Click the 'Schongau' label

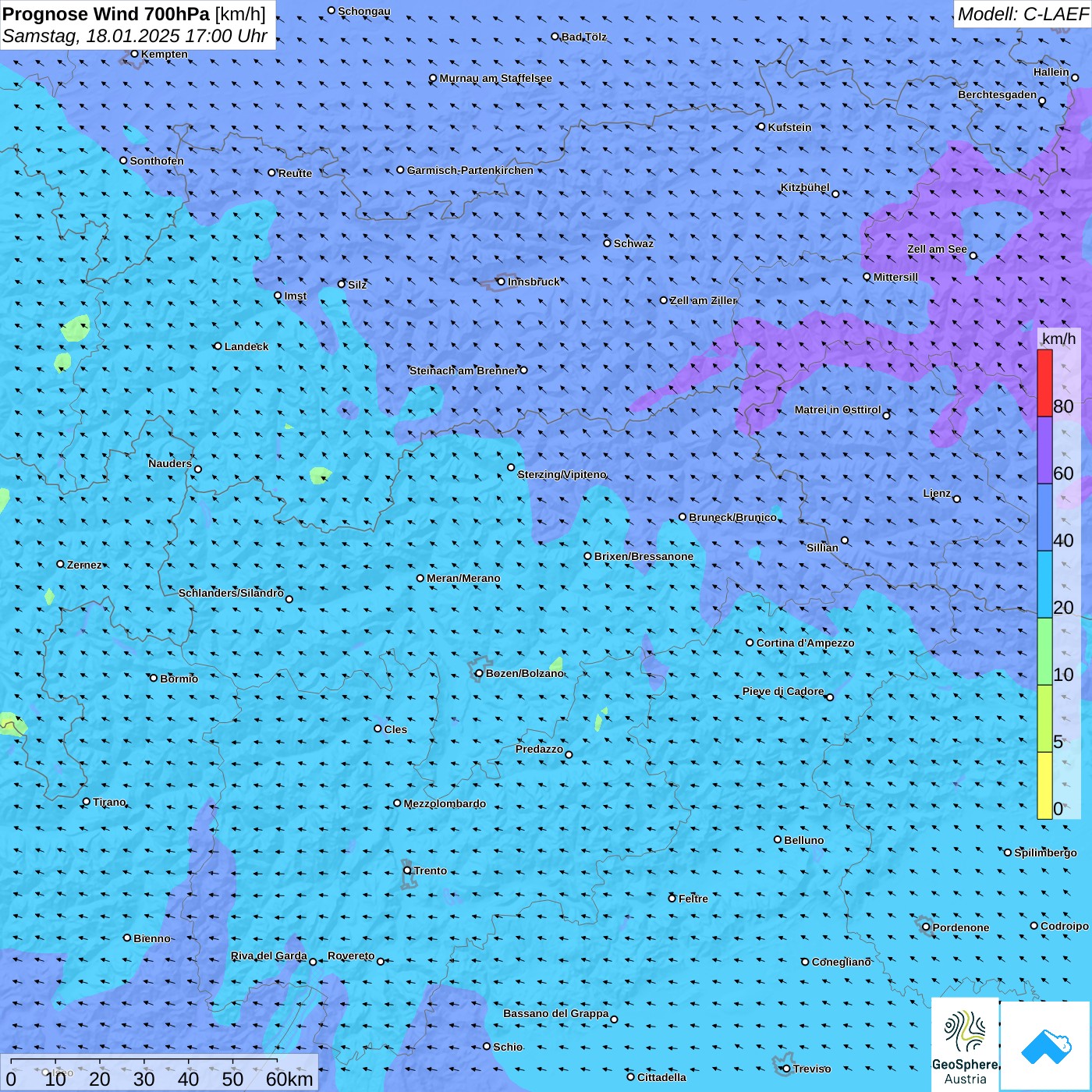pyautogui.click(x=364, y=11)
